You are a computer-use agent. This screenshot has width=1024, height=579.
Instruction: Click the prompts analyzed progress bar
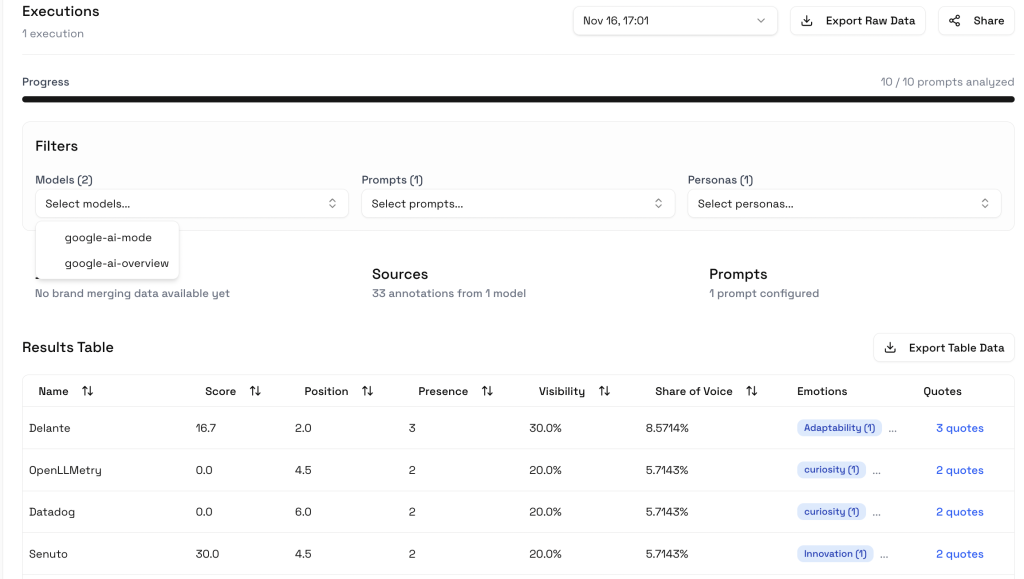point(512,99)
